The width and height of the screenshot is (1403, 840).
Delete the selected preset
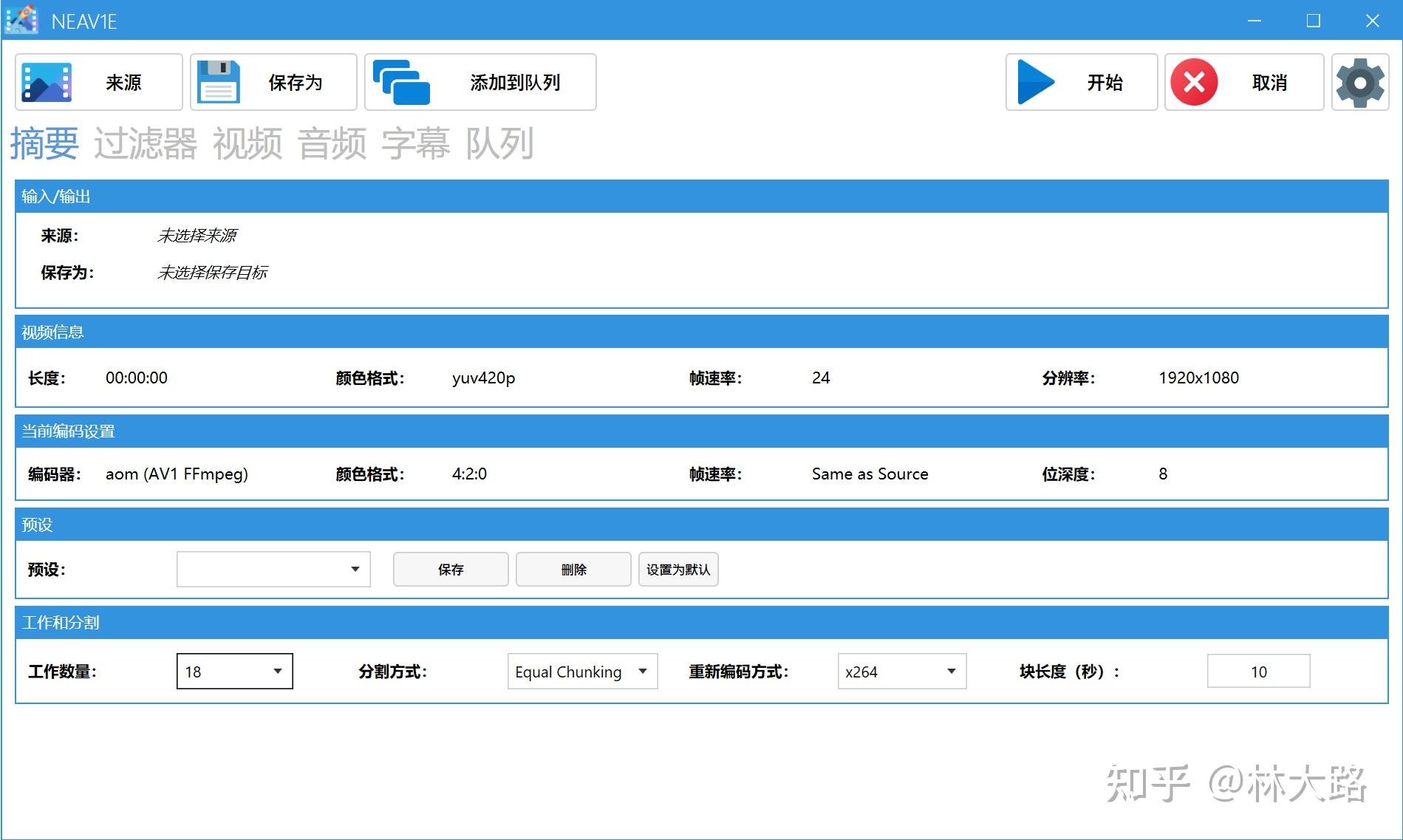[x=573, y=569]
